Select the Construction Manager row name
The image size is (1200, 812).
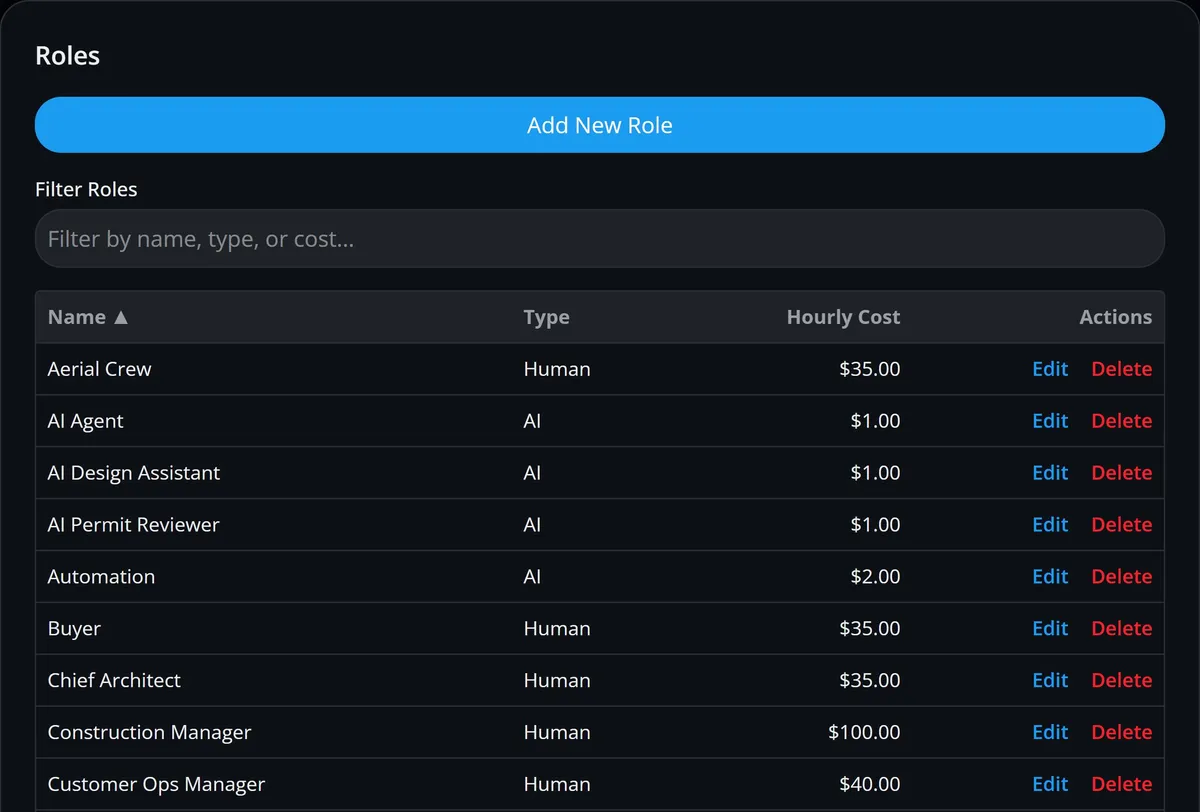coord(149,733)
